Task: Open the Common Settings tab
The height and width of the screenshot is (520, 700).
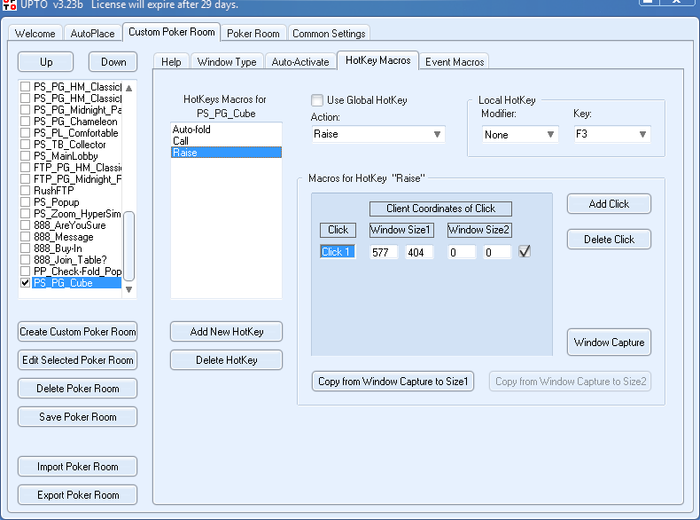Action: (329, 33)
